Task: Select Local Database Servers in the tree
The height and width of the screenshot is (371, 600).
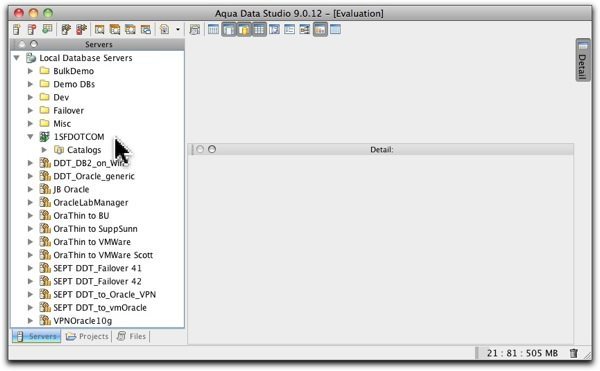Action: [86, 58]
